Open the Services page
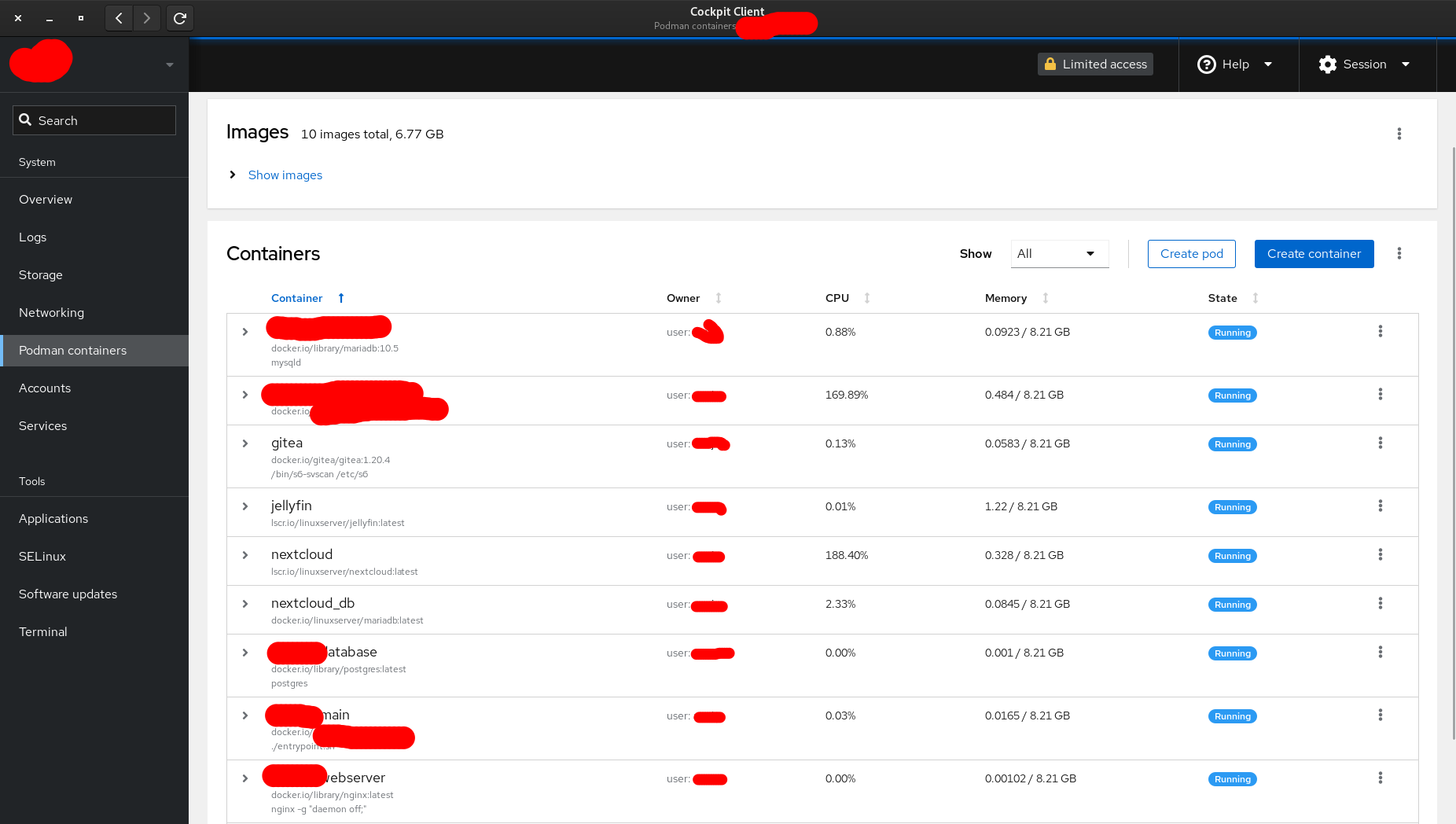 click(x=94, y=426)
